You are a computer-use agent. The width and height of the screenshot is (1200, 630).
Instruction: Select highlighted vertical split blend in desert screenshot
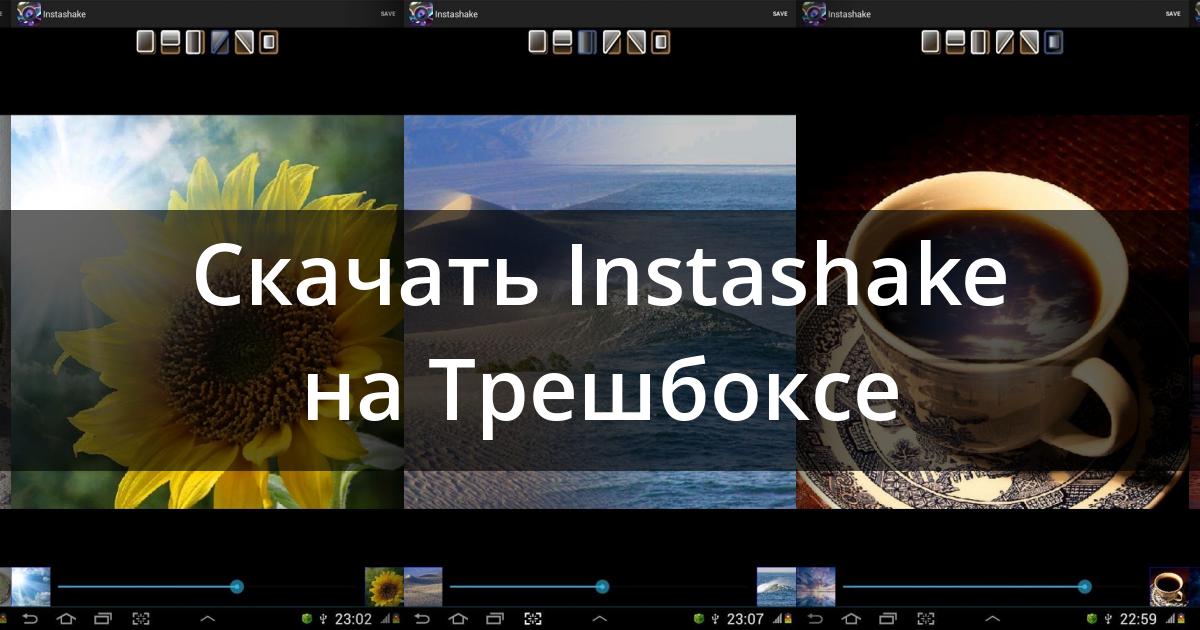click(x=587, y=42)
